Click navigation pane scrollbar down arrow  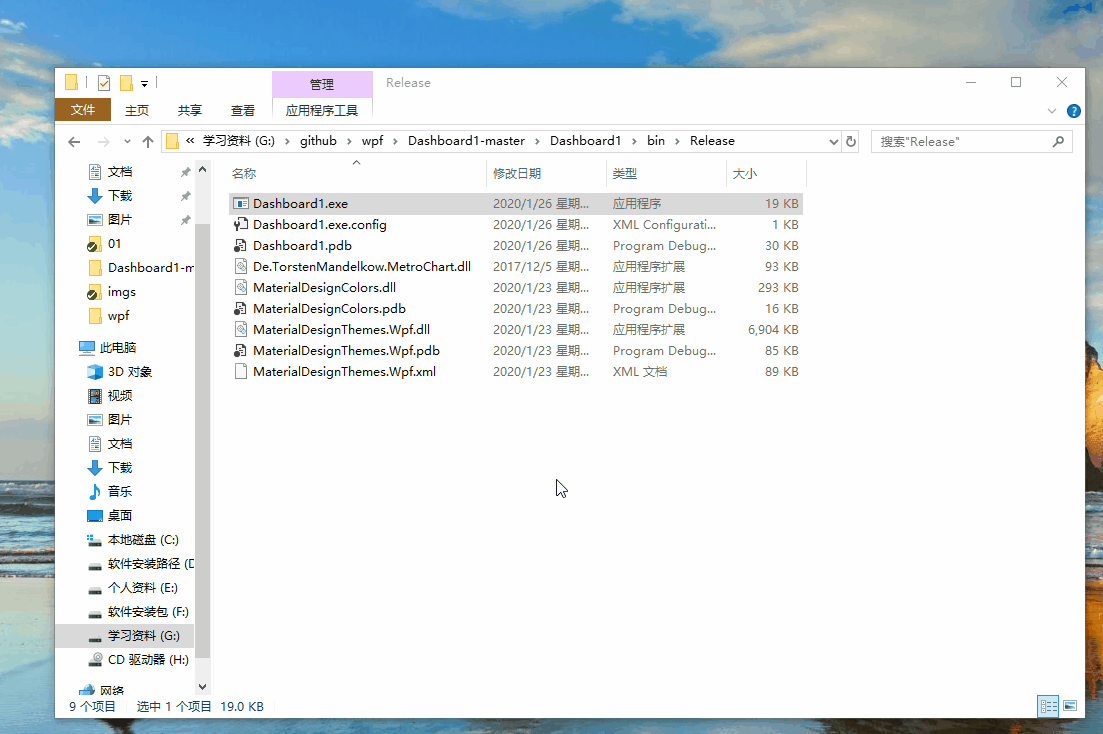(203, 687)
